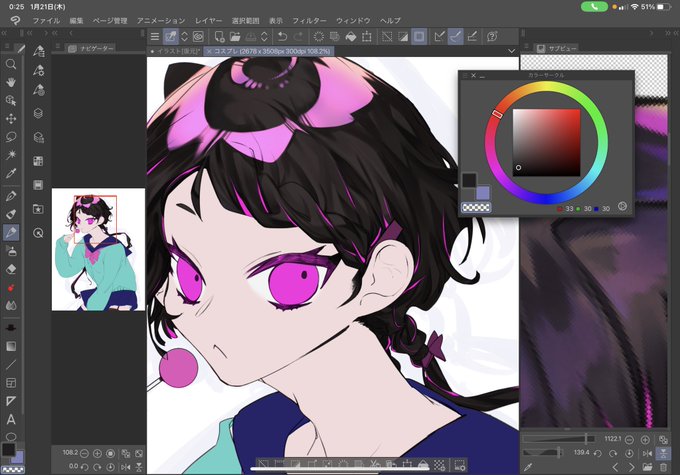Open the command bar hamburger menu

click(155, 37)
